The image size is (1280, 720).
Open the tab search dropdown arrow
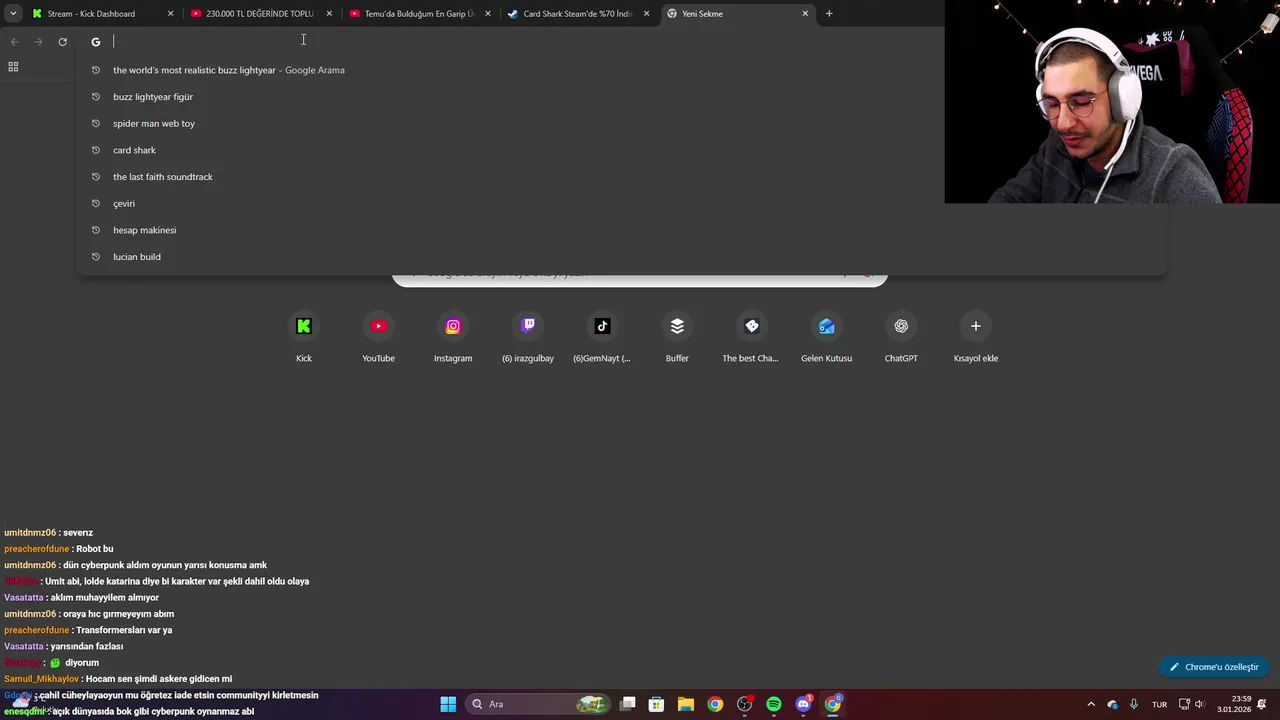13,13
